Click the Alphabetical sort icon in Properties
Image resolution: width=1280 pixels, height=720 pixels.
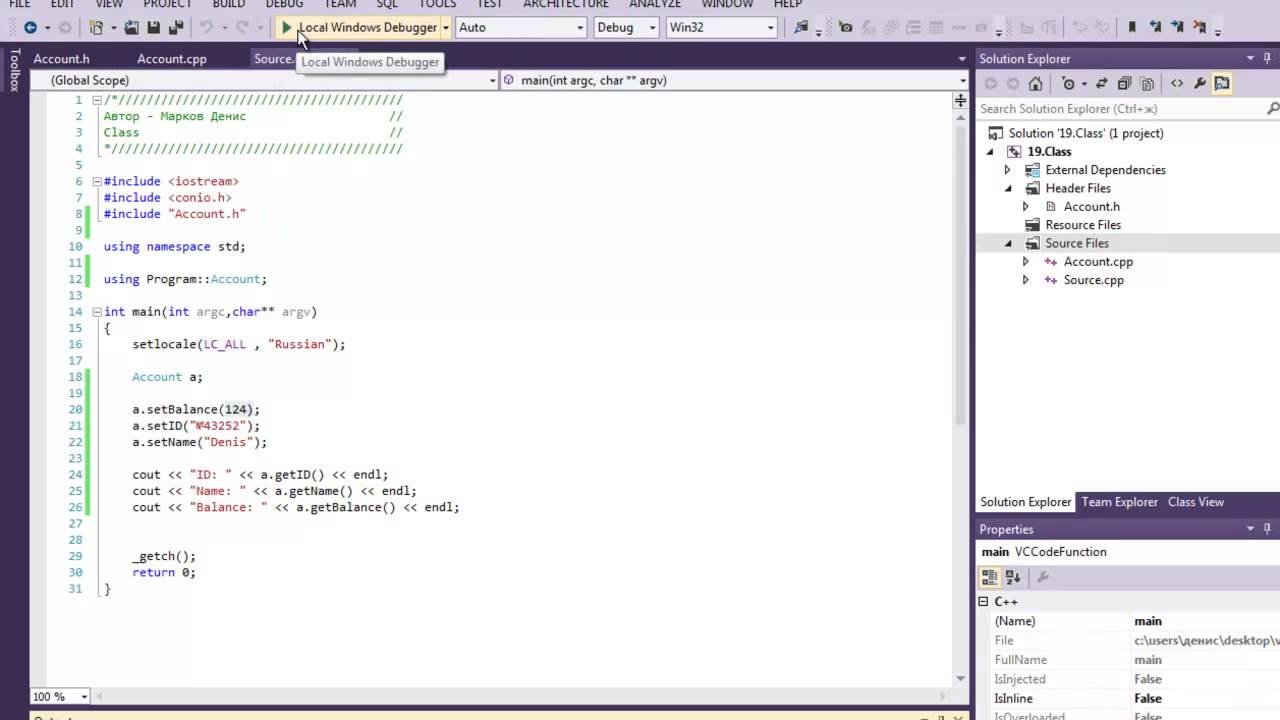click(1012, 577)
